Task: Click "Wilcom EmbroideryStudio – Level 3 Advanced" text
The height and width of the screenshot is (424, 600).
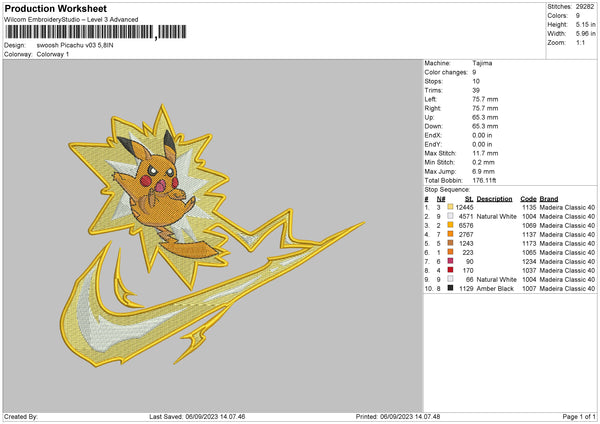Action: tap(71, 20)
